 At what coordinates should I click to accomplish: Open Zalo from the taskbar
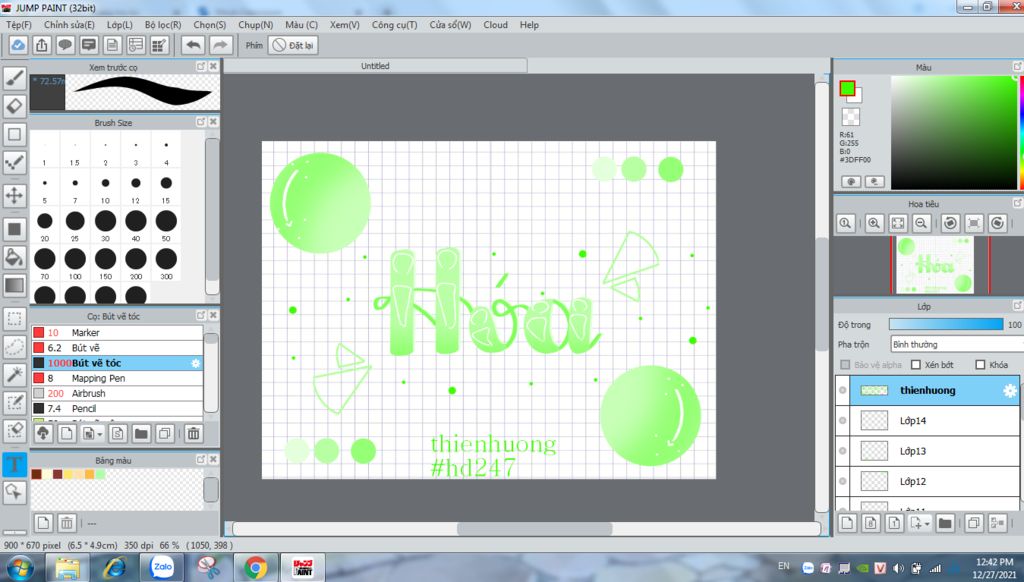pyautogui.click(x=161, y=567)
